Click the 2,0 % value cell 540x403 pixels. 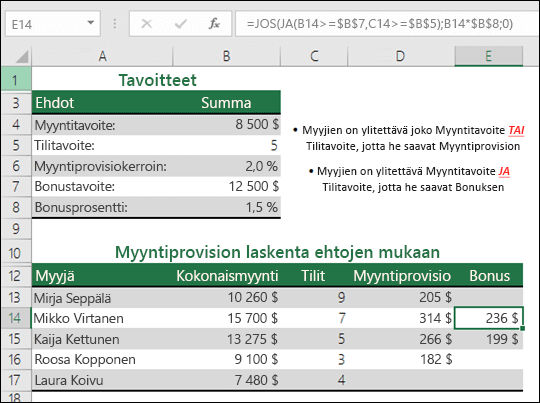[227, 166]
